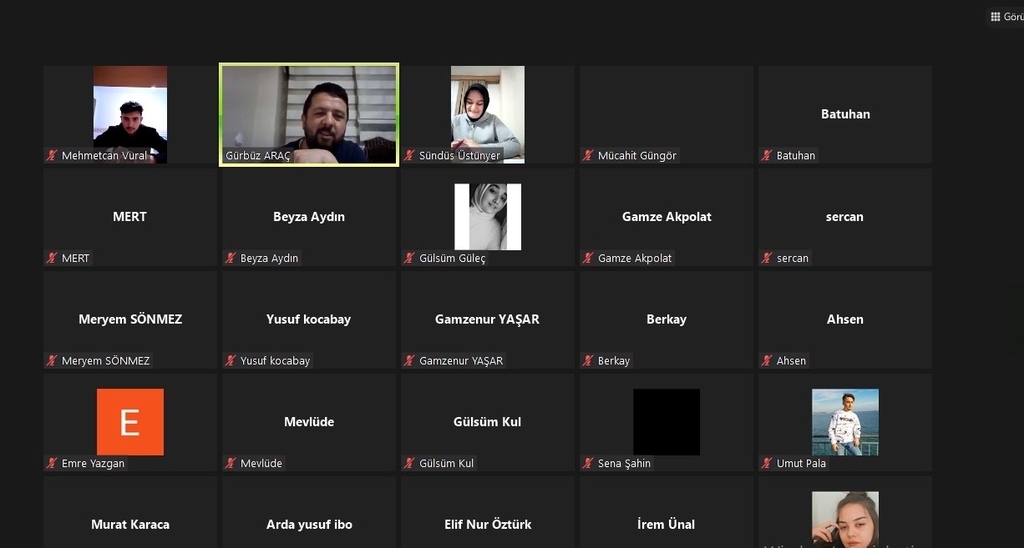Screen dimensions: 1024x548
Task: Click muted mic icon next to Gülsüm Güleç
Action: pyautogui.click(x=410, y=258)
